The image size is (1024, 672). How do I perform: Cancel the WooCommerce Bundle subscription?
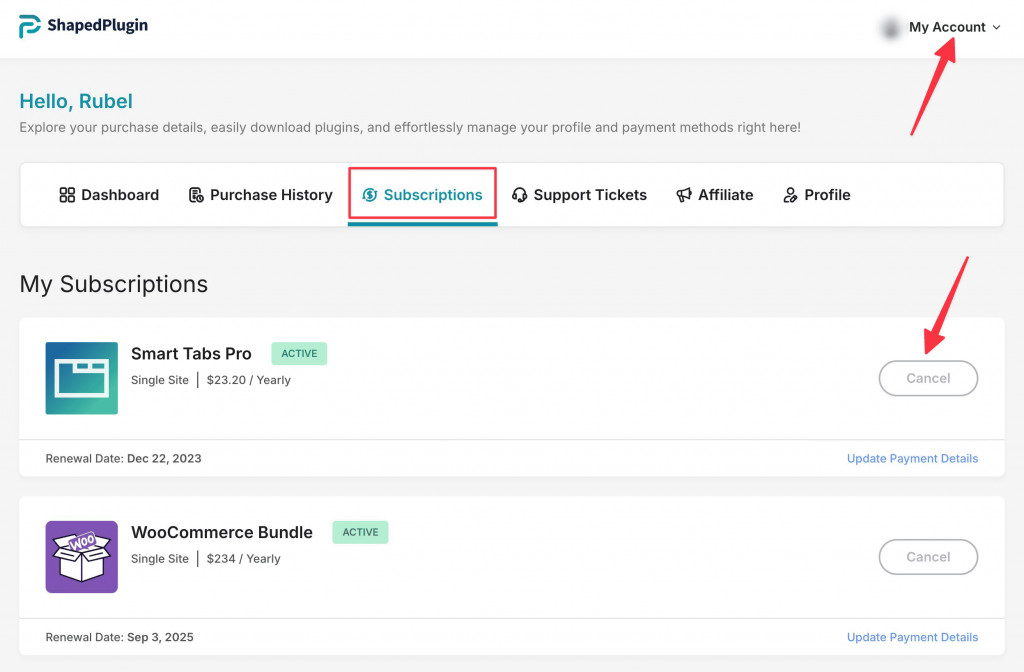[x=928, y=557]
